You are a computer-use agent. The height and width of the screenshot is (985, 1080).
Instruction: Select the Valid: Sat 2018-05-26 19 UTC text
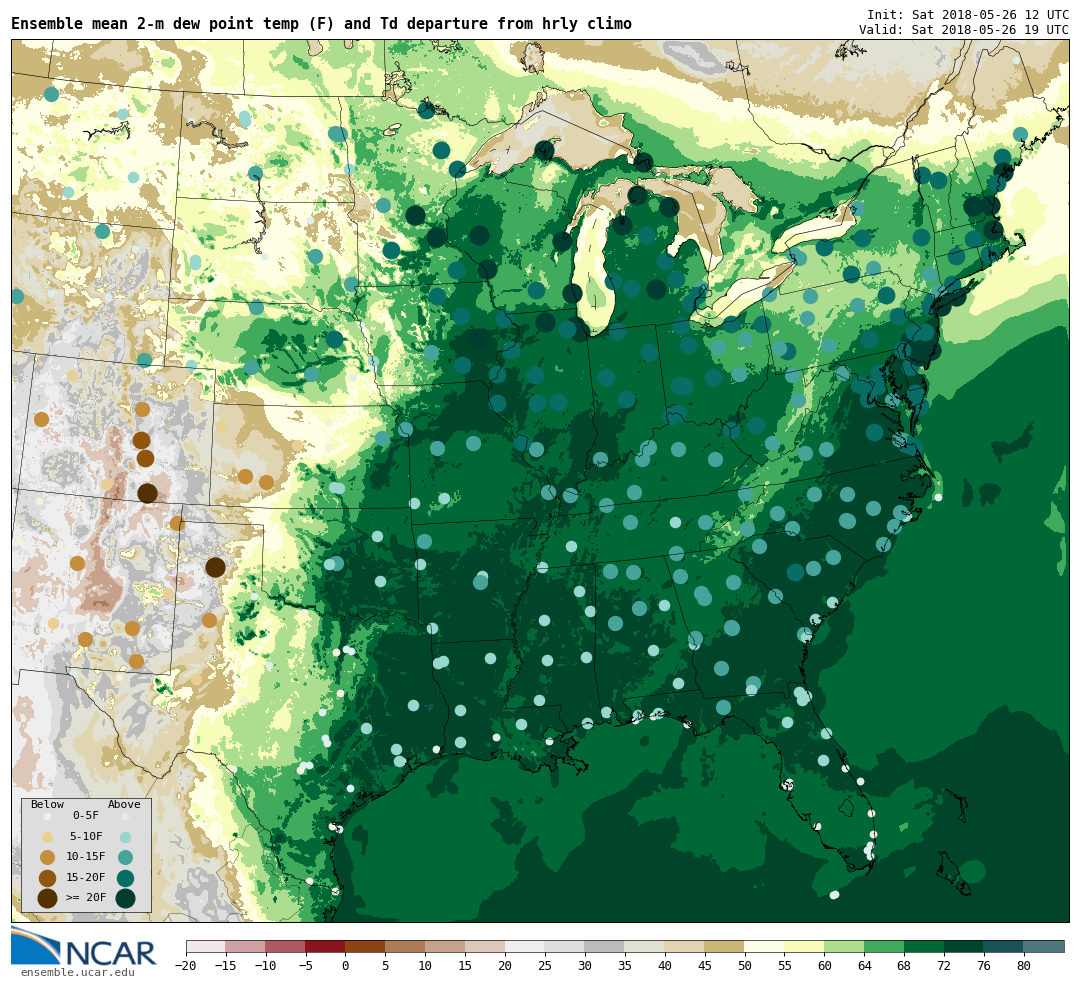pyautogui.click(x=964, y=30)
